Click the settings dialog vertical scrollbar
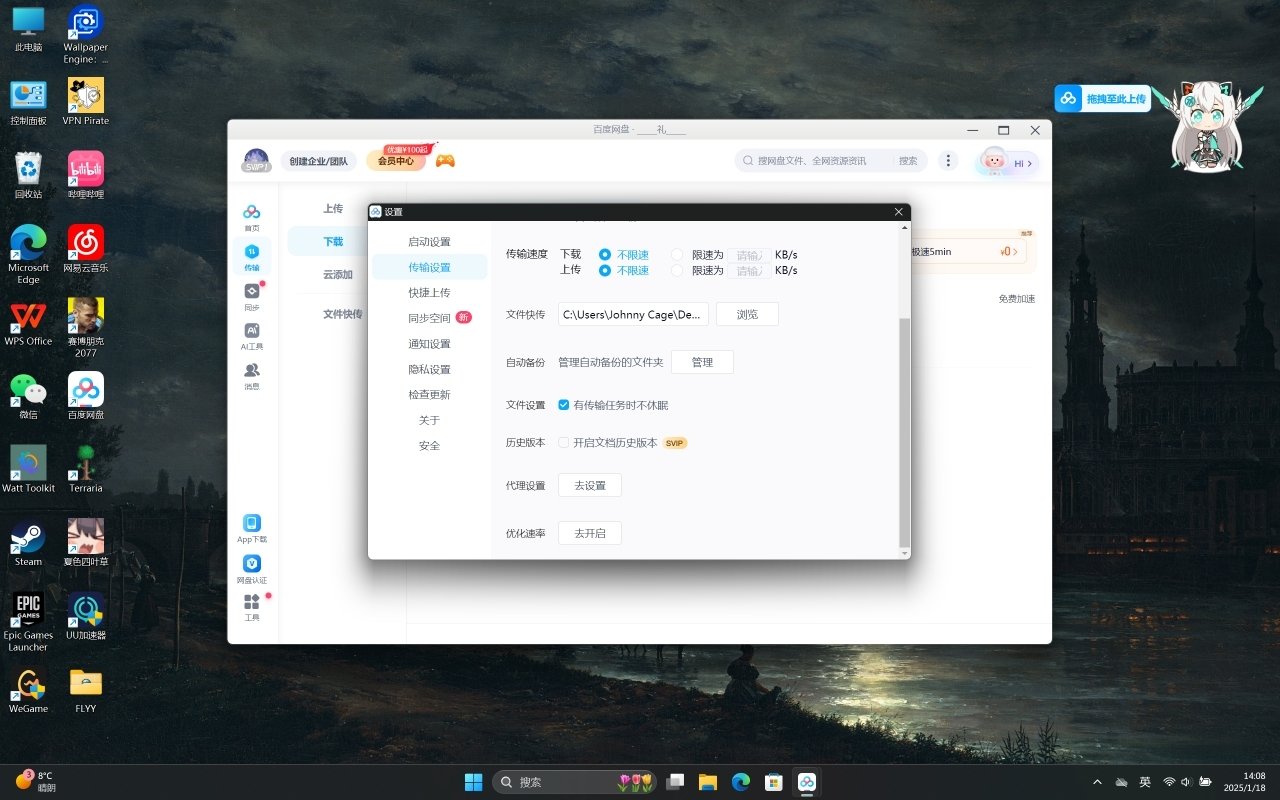The height and width of the screenshot is (800, 1280). pos(905,432)
